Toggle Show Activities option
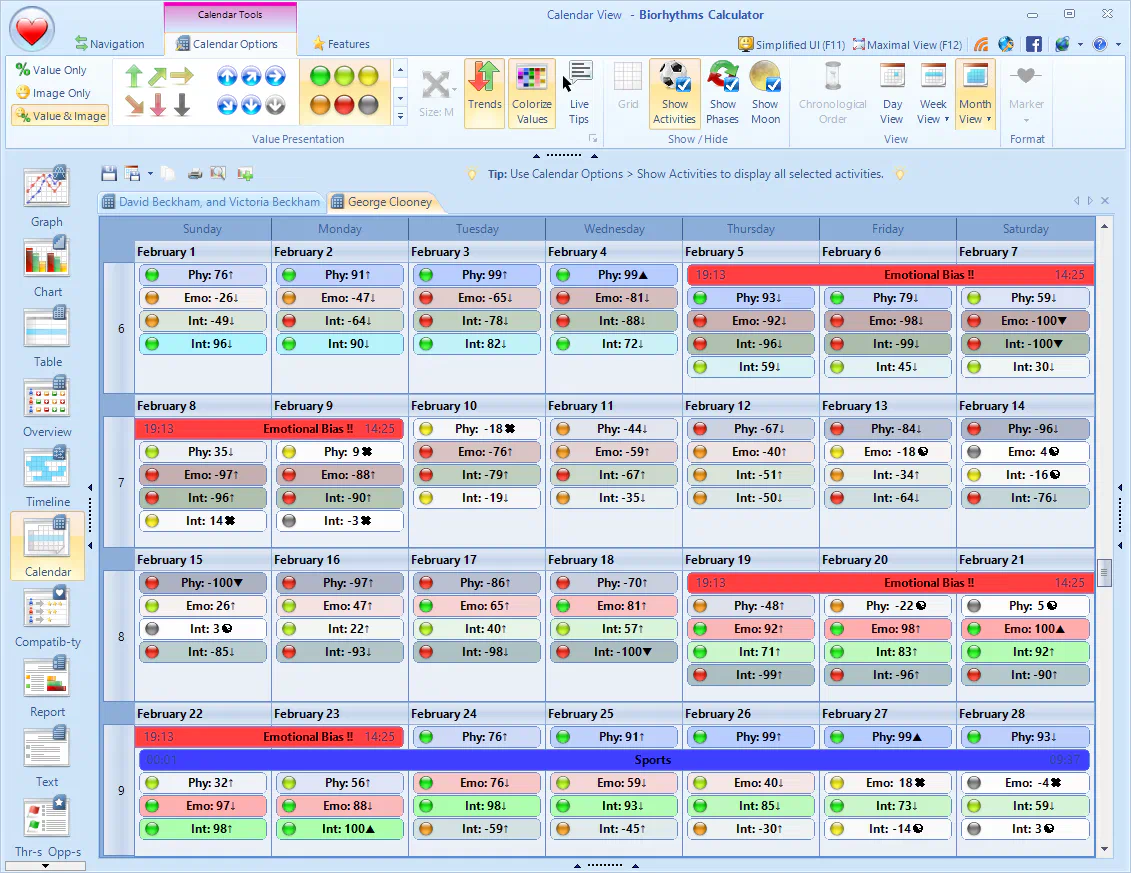 [674, 91]
